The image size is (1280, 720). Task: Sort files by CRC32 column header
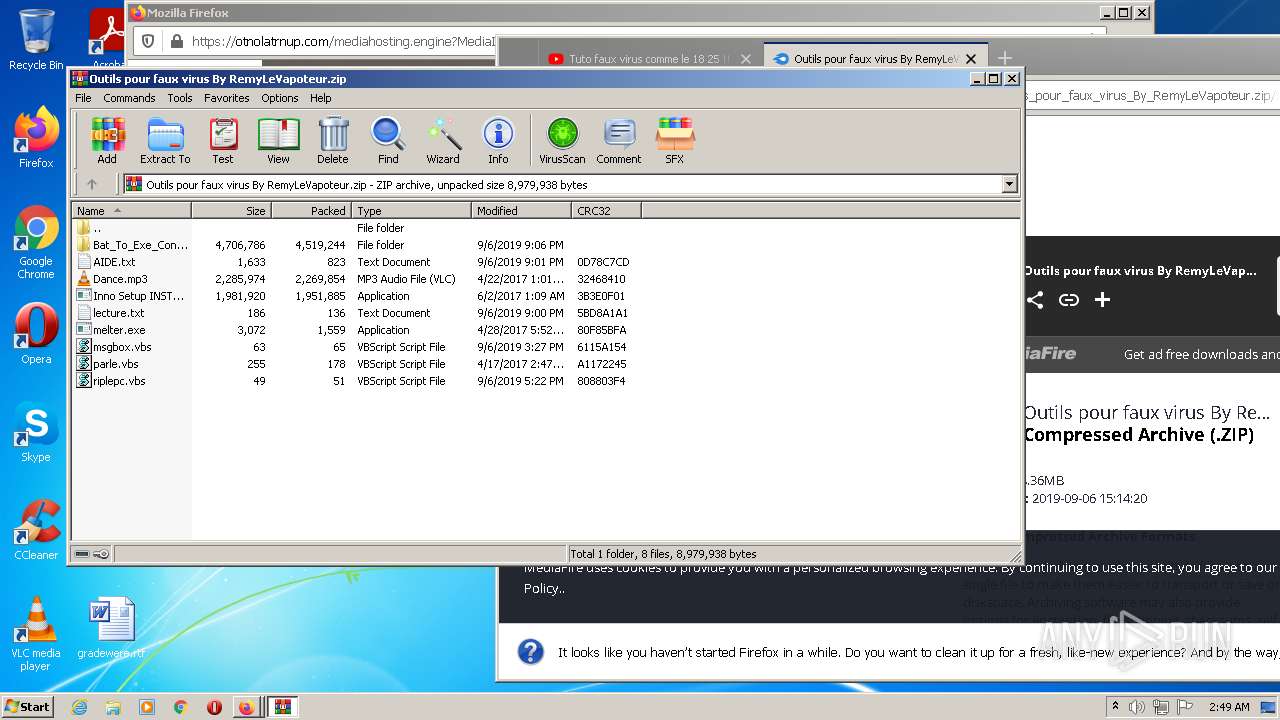[x=606, y=210]
